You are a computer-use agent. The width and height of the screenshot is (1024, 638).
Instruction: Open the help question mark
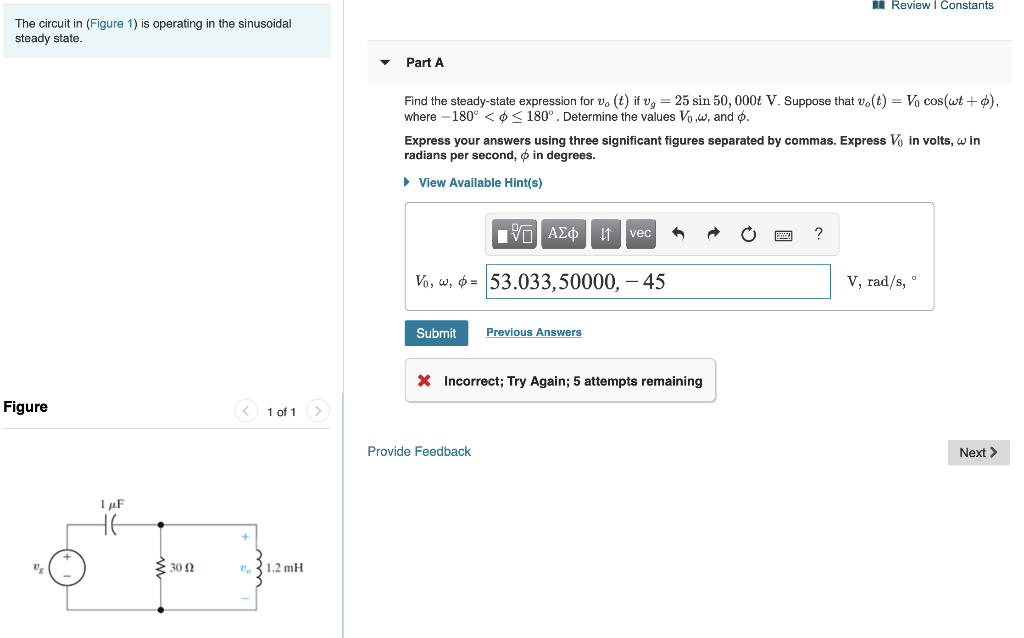(x=818, y=234)
